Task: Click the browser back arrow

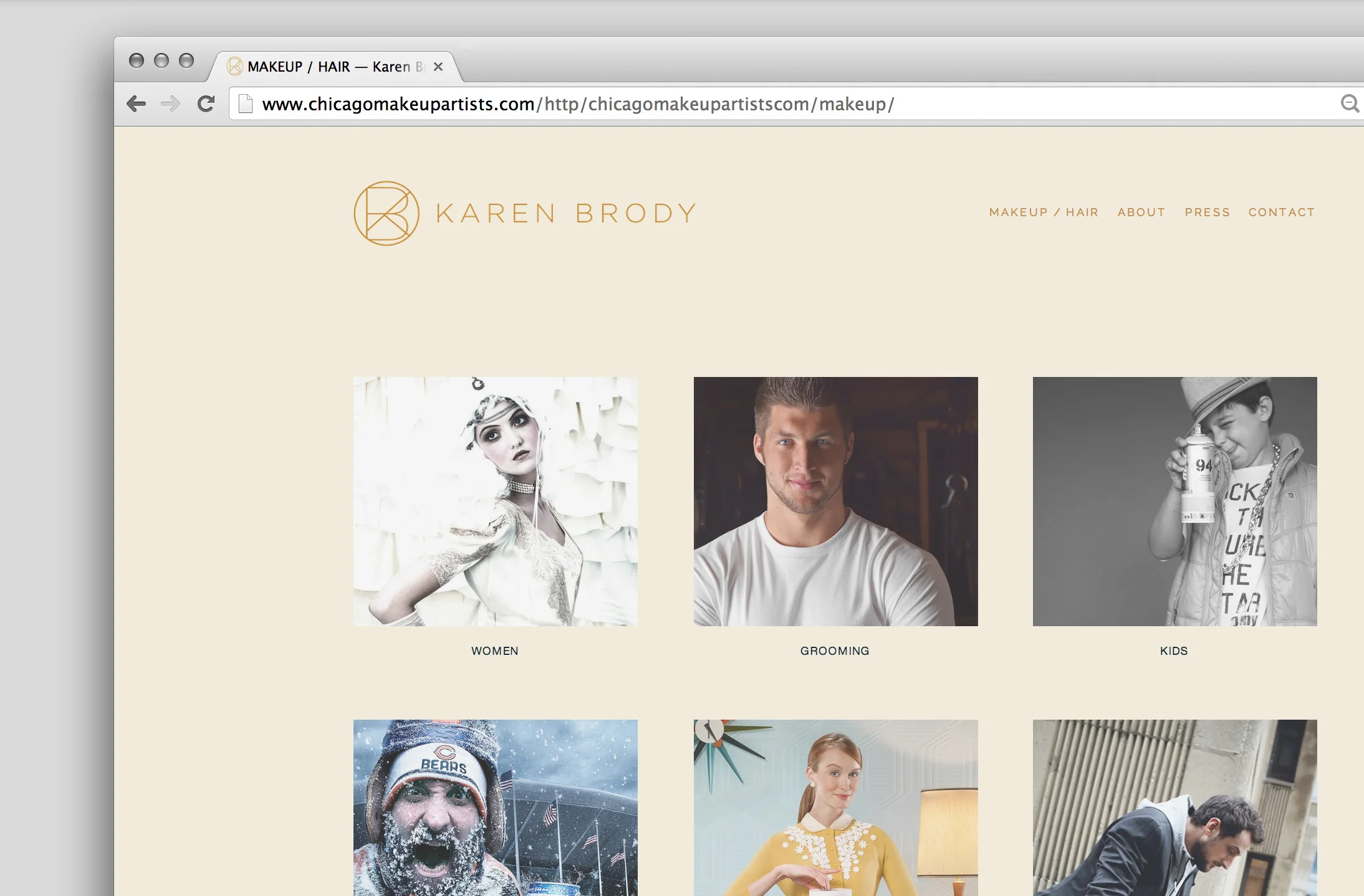Action: pos(136,103)
